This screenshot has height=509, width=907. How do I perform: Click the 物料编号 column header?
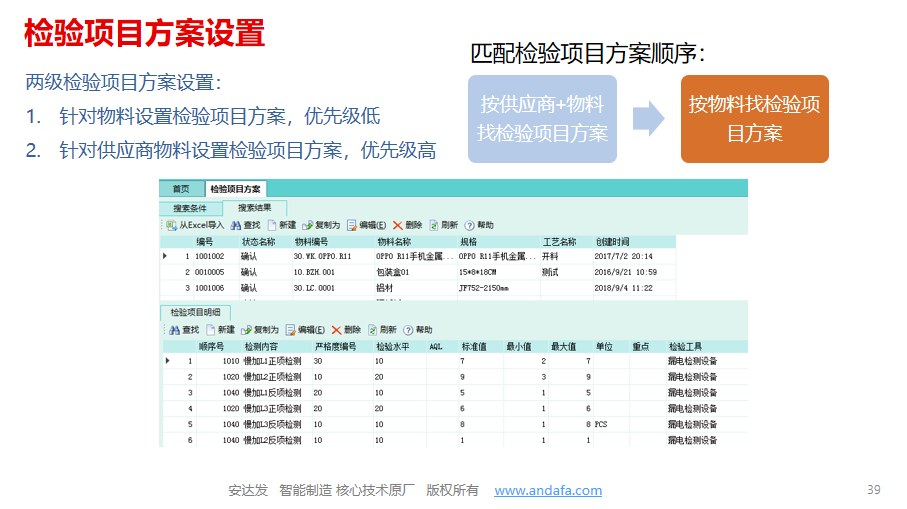311,241
